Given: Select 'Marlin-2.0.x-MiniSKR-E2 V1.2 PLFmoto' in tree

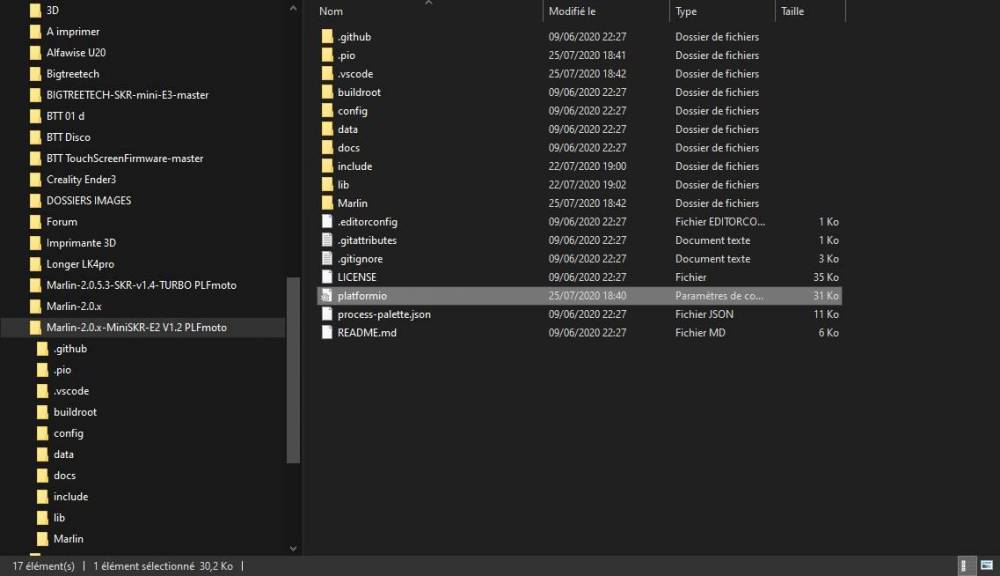Looking at the screenshot, I should [x=136, y=327].
